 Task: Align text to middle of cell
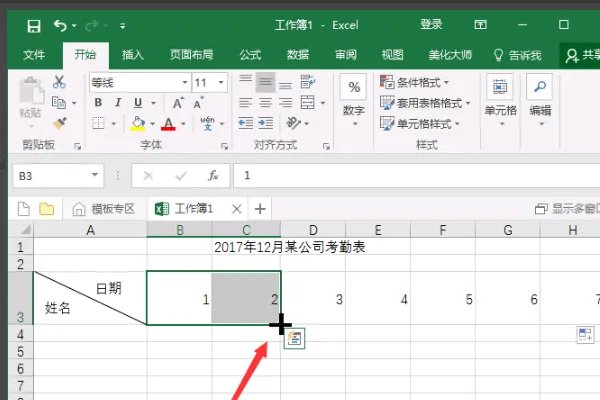[x=266, y=82]
